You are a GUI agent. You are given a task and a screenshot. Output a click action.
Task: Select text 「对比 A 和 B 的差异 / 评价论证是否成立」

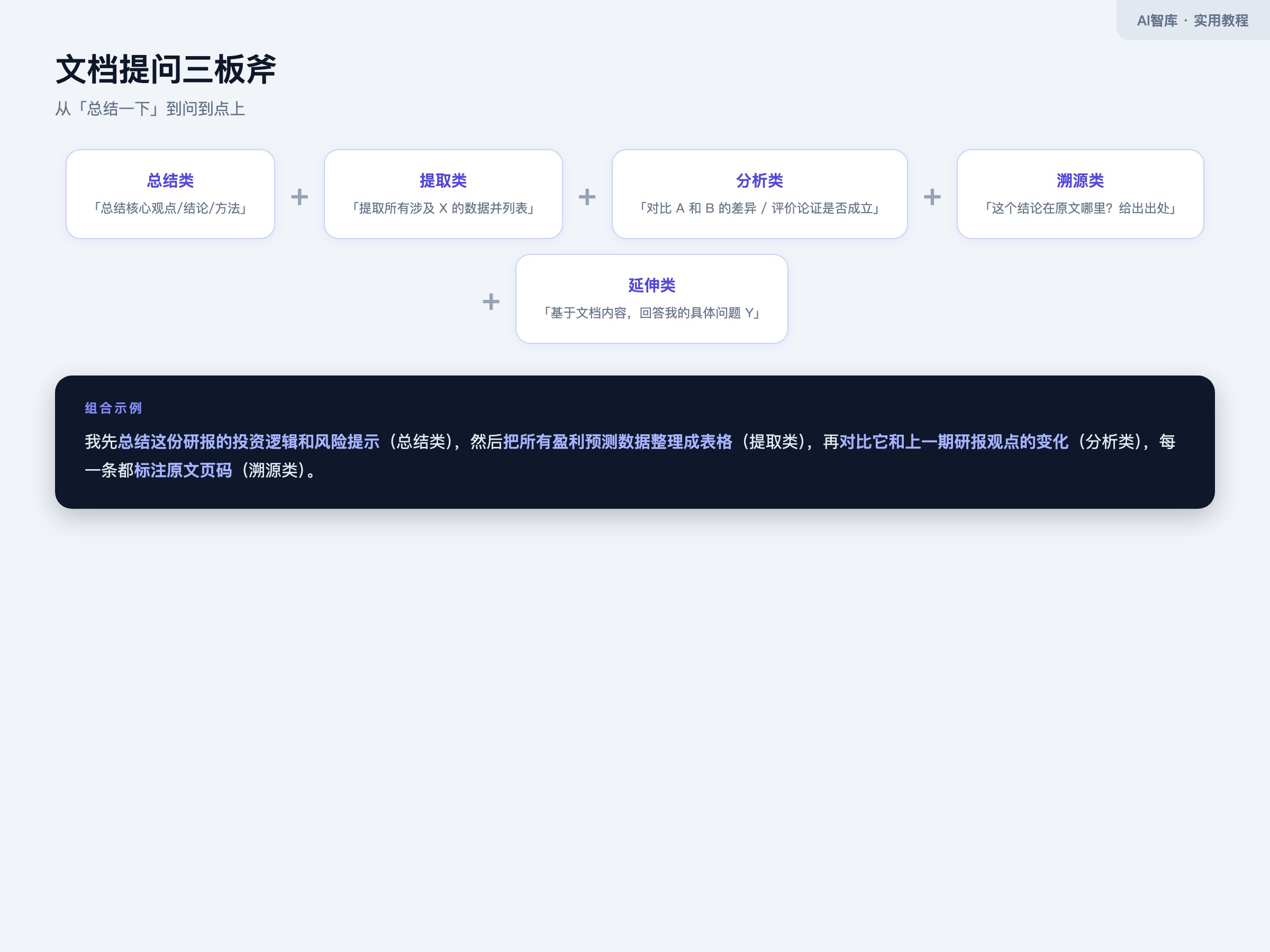coord(759,208)
